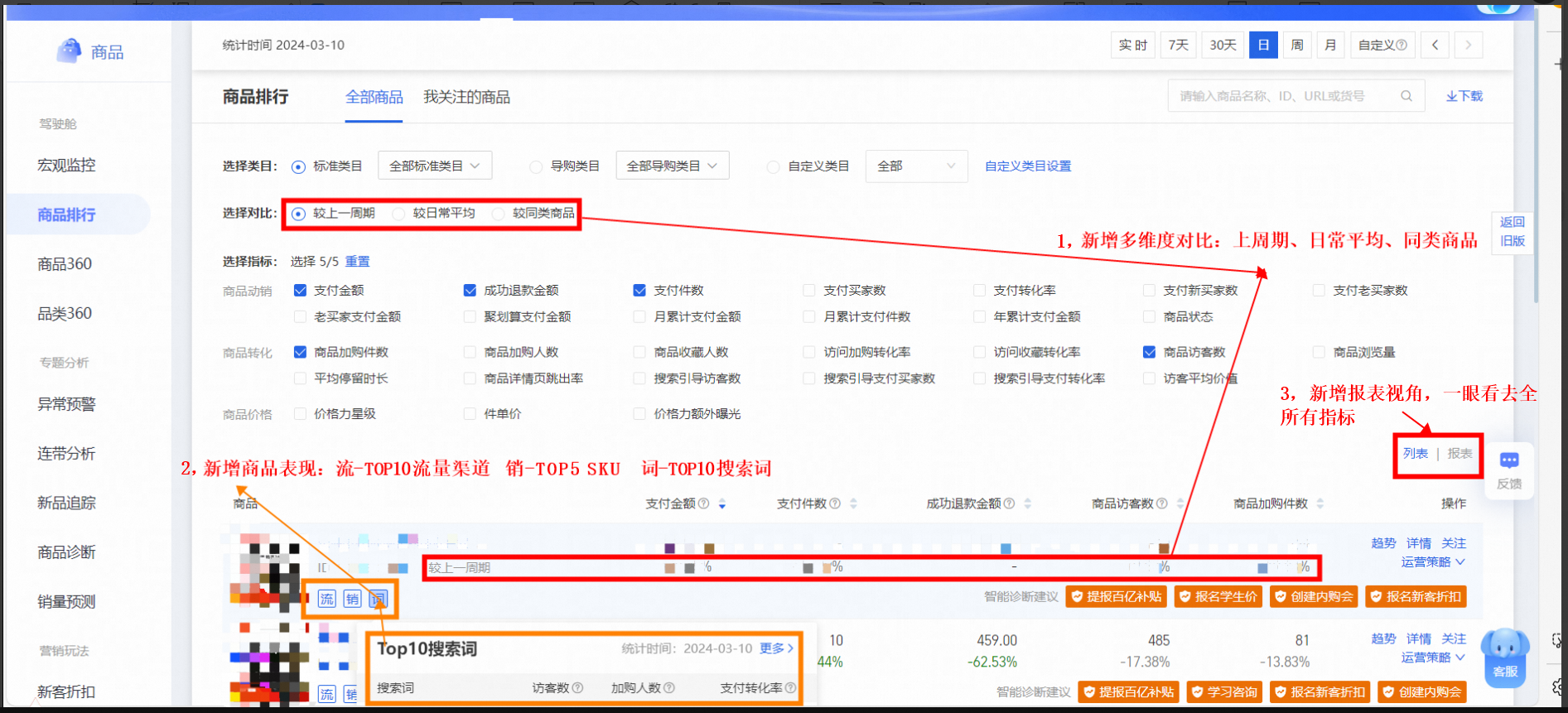Open 商品360 in sidebar

pyautogui.click(x=65, y=264)
